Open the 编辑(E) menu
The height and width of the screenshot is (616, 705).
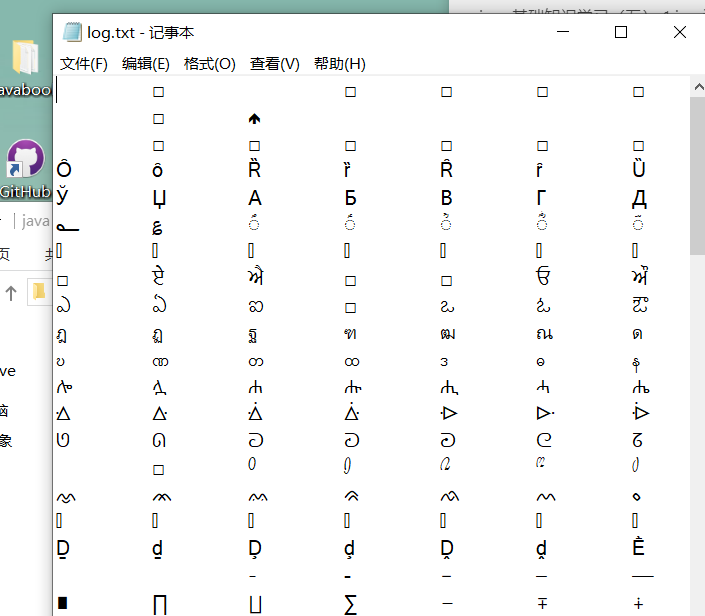(x=146, y=64)
